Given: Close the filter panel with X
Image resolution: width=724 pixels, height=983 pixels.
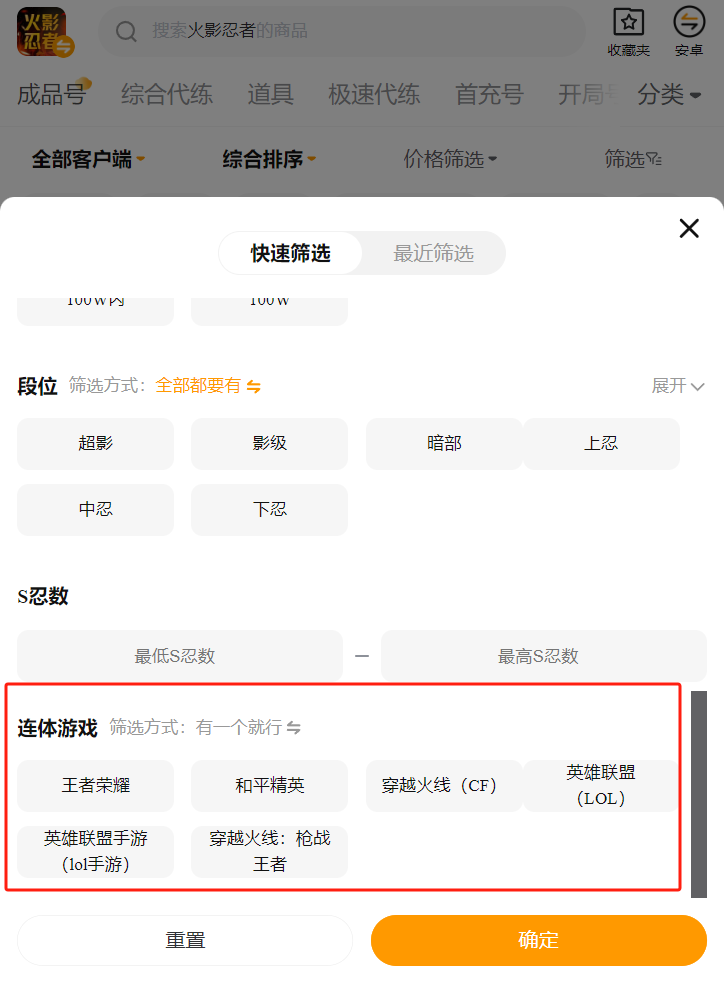Looking at the screenshot, I should point(689,228).
